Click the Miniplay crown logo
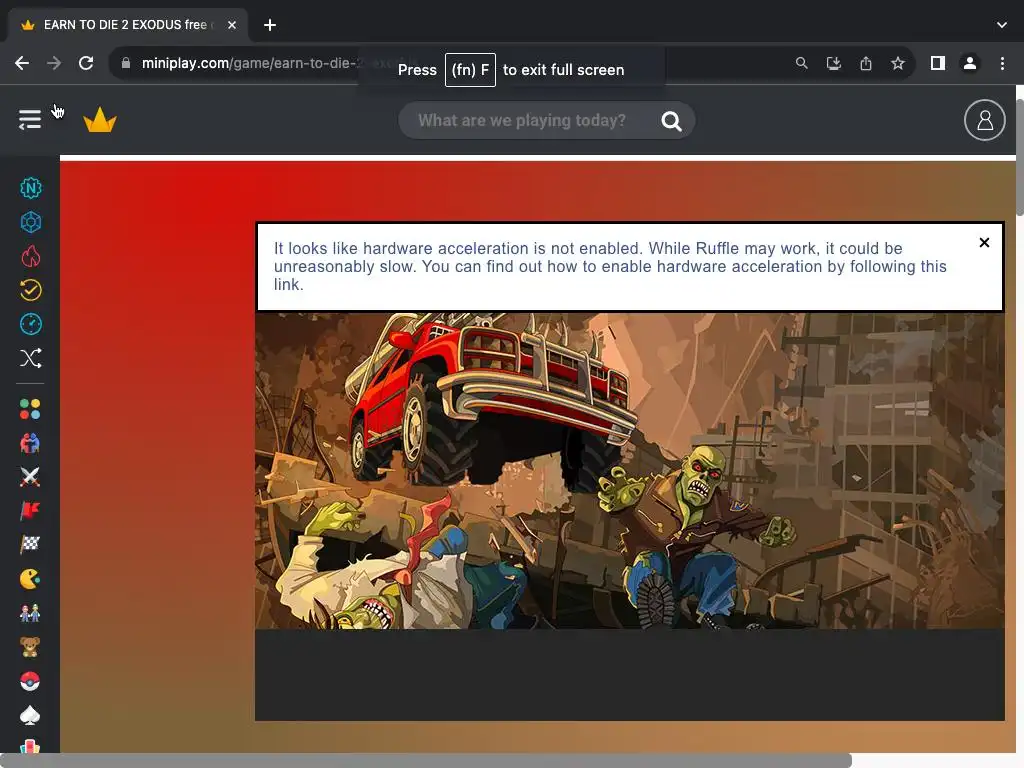1024x768 pixels. [100, 120]
